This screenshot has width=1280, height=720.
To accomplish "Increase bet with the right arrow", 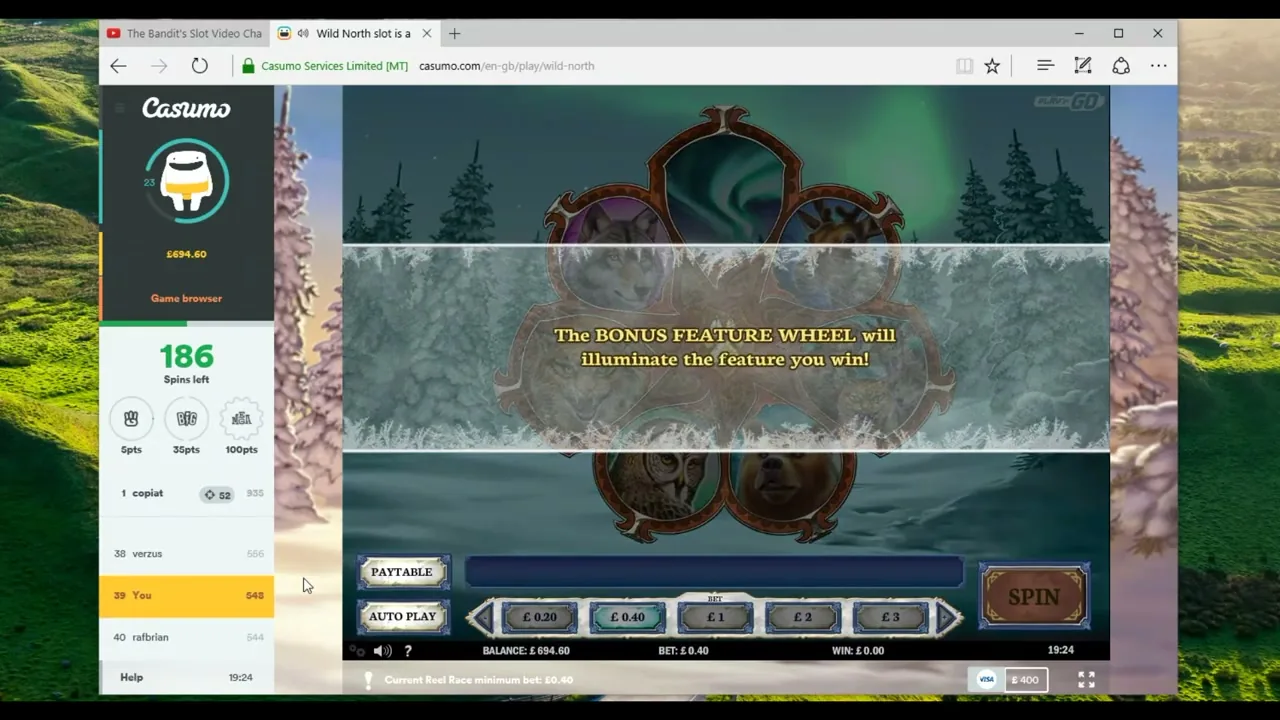I will click(947, 617).
